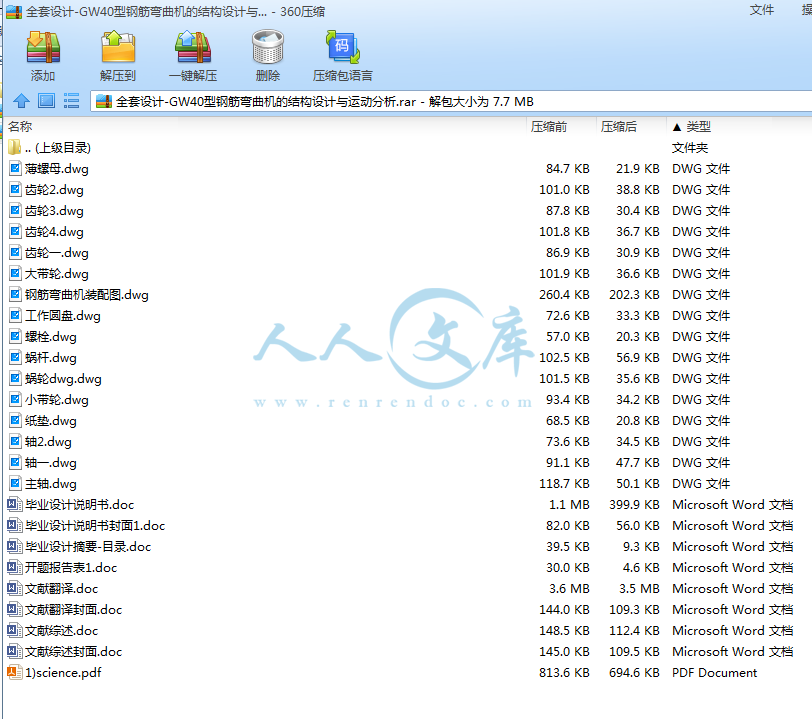The image size is (812, 719).
Task: Select the file 毕业设计说明书封面1.doc
Action: tap(95, 526)
